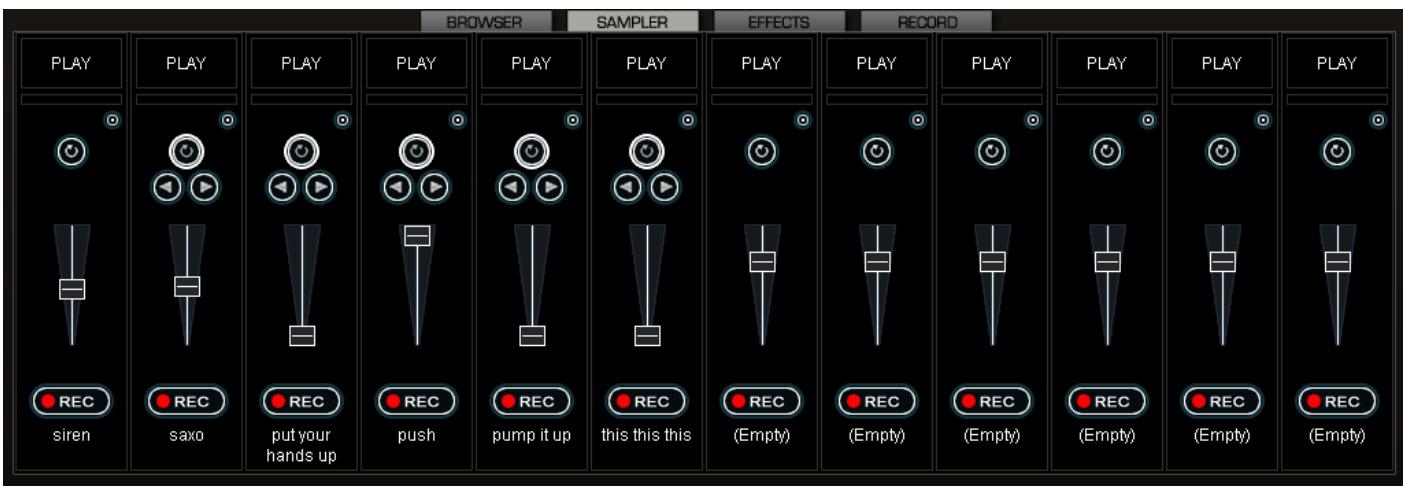Click the push volume slider handle

pos(417,236)
